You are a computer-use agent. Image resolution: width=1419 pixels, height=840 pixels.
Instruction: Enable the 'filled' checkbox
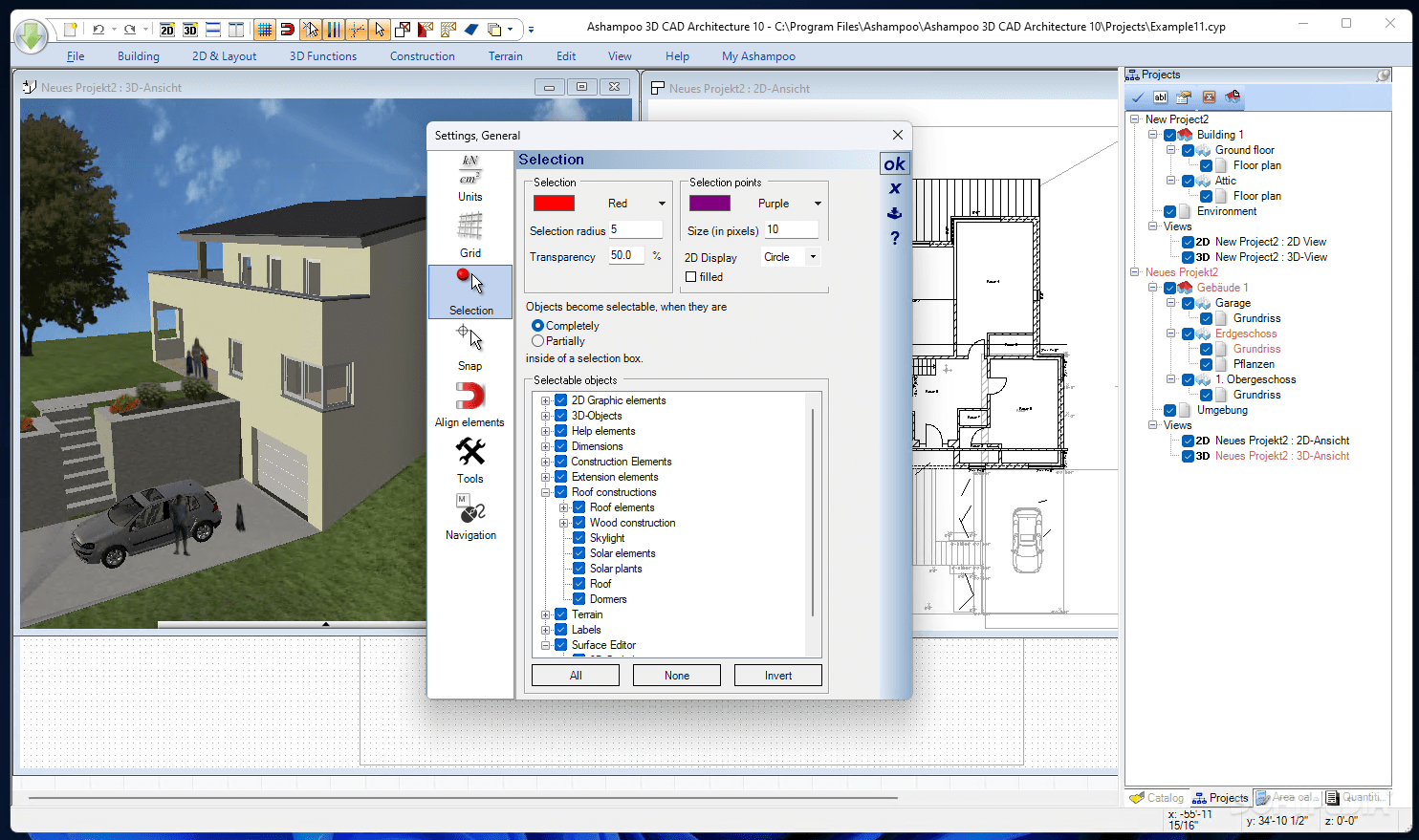click(690, 277)
